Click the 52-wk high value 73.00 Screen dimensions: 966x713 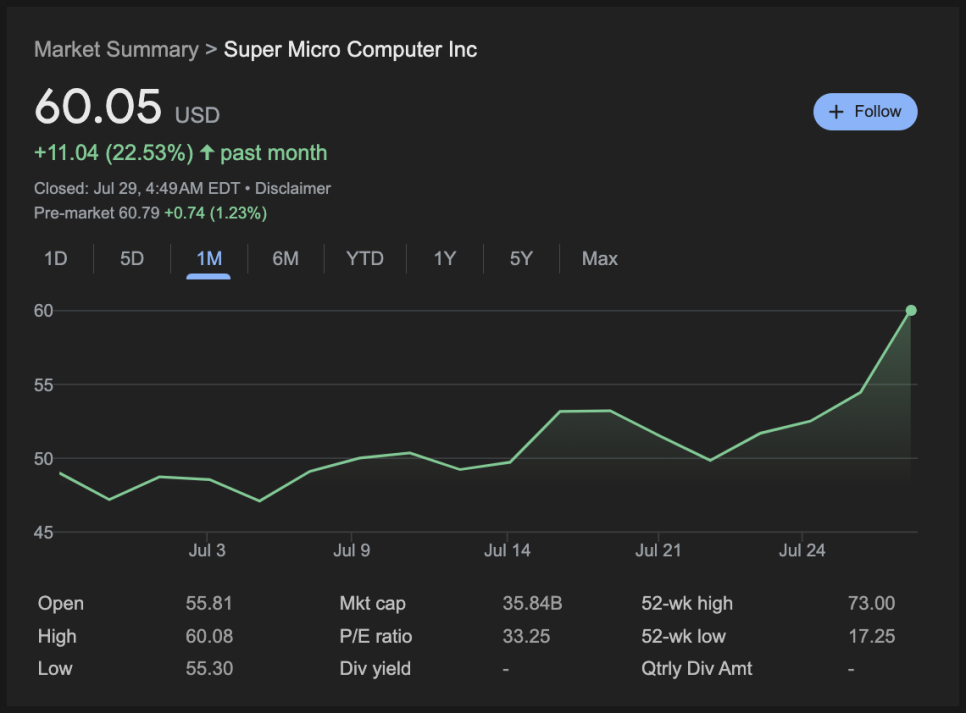point(870,604)
